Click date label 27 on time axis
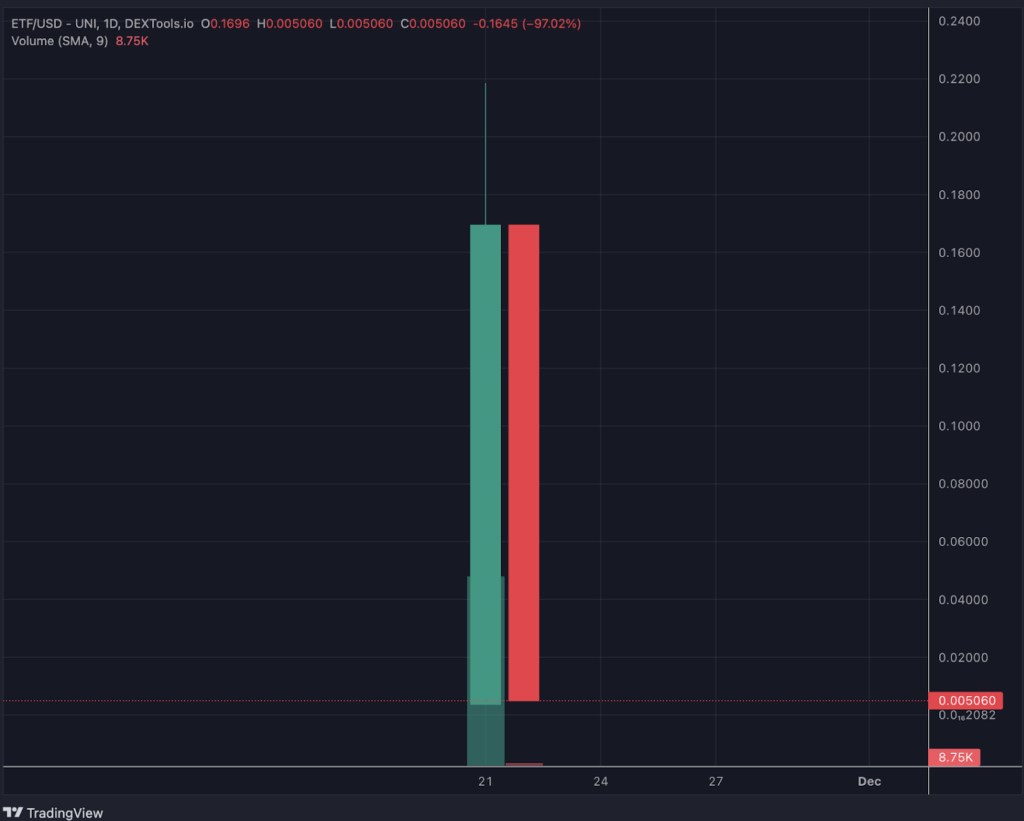 716,781
